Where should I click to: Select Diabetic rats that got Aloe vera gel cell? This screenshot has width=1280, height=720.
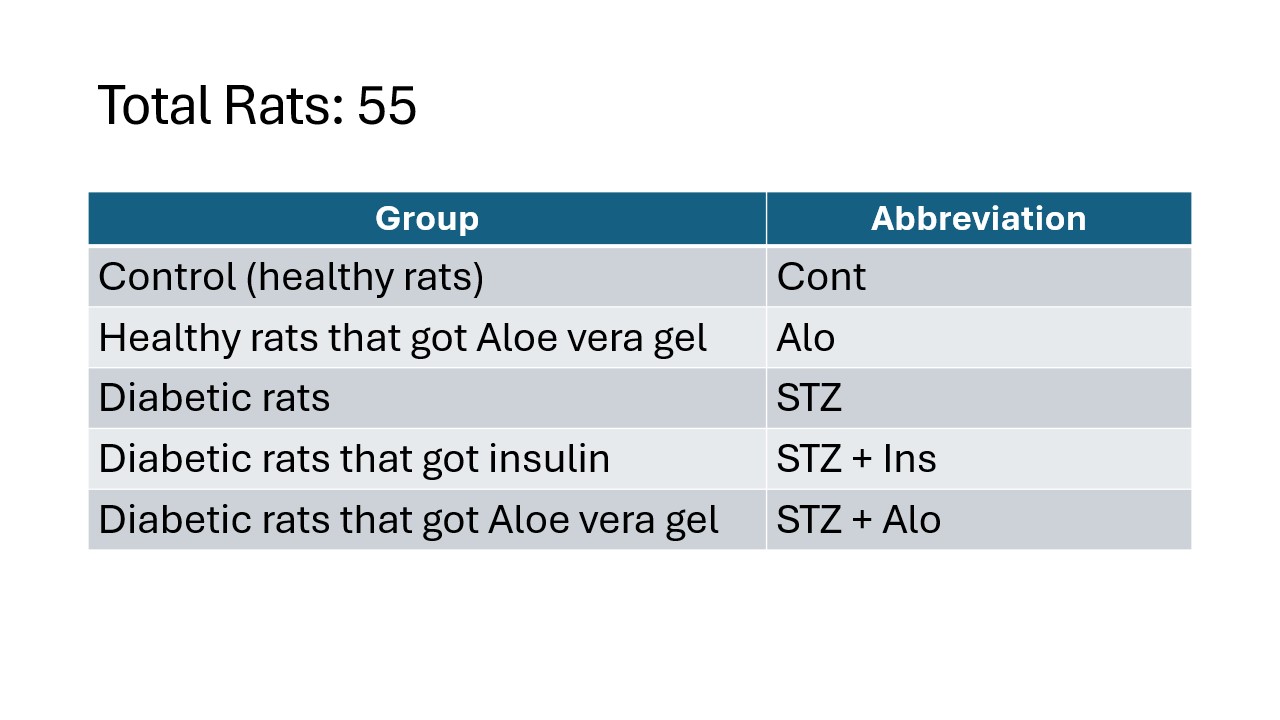tap(427, 519)
